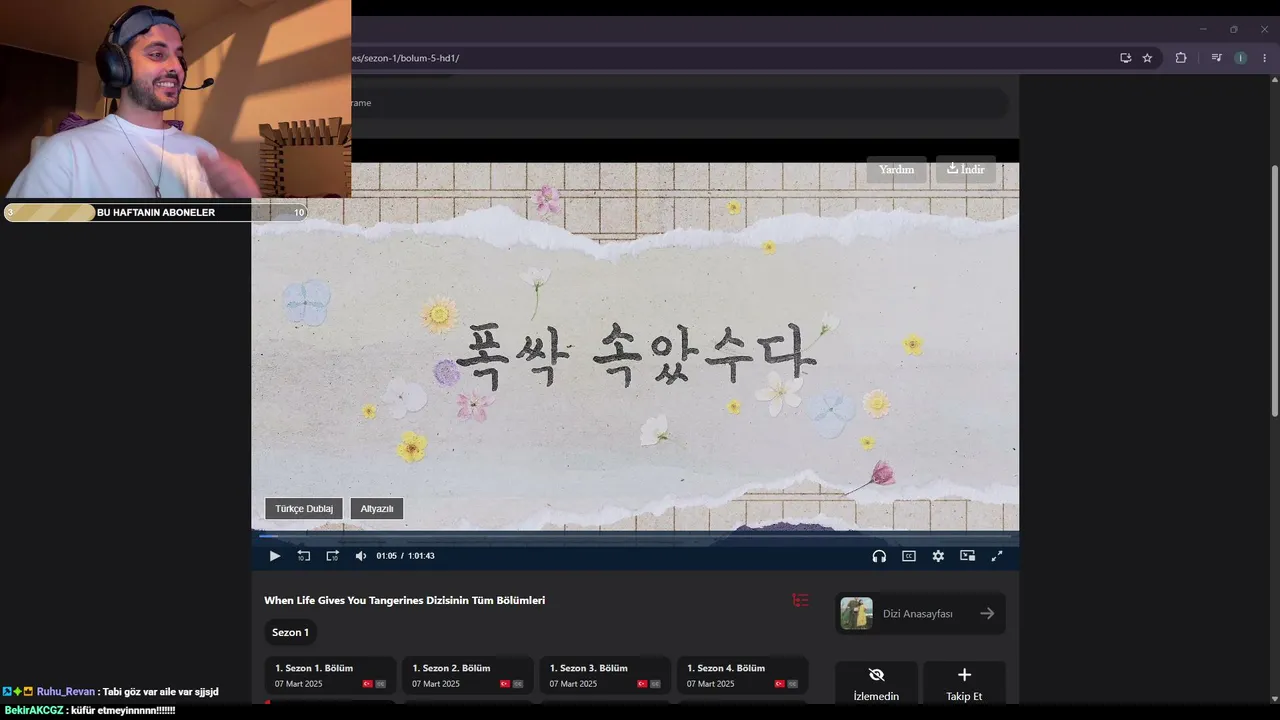
Task: Select Türkçe Dublaj audio option
Action: (x=304, y=509)
